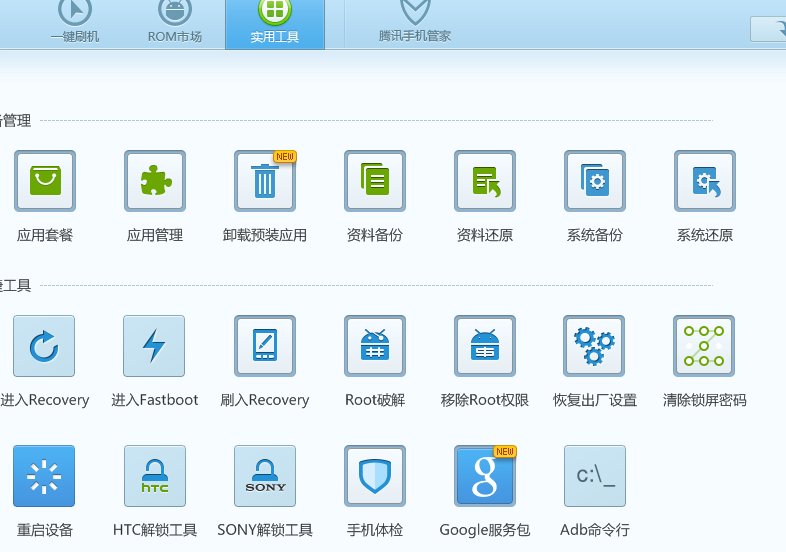Open 资料备份 backup icon

point(375,182)
